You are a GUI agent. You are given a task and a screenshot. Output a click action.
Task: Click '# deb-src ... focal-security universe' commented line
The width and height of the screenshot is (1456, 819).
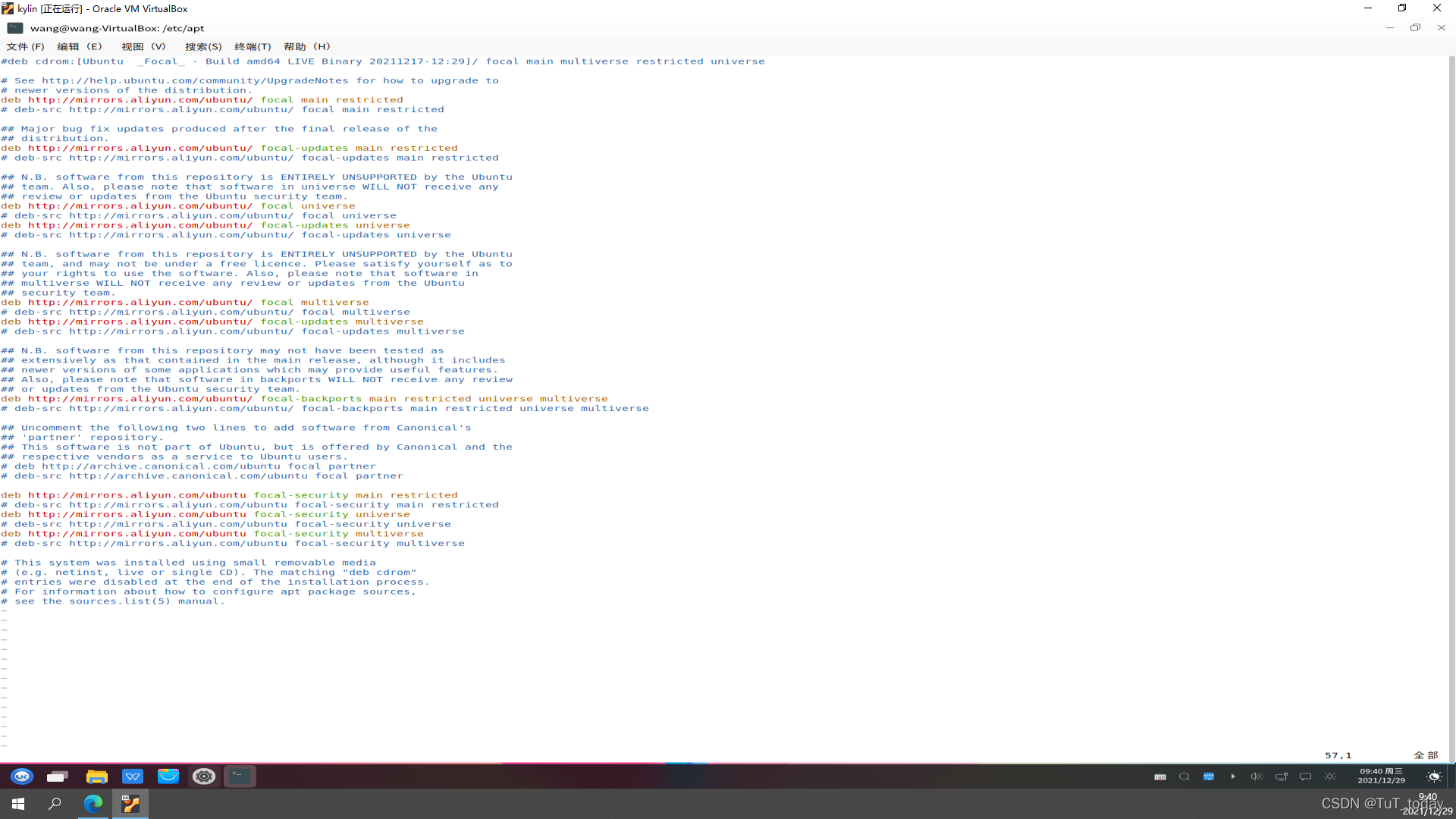226,525
